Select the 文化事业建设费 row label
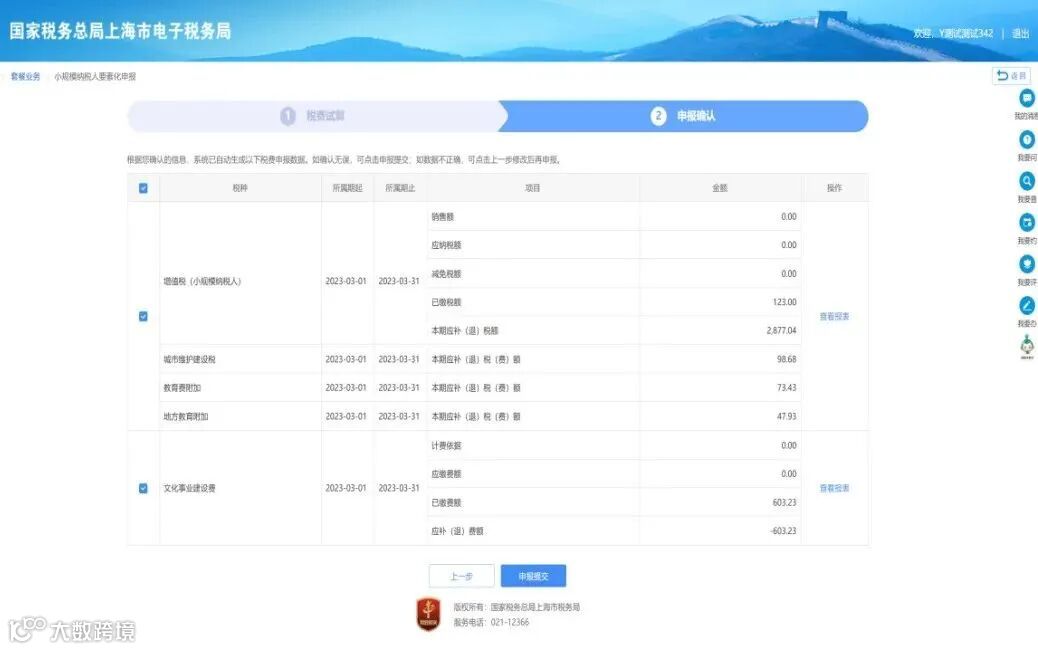Screen dimensions: 1038x650 189,488
